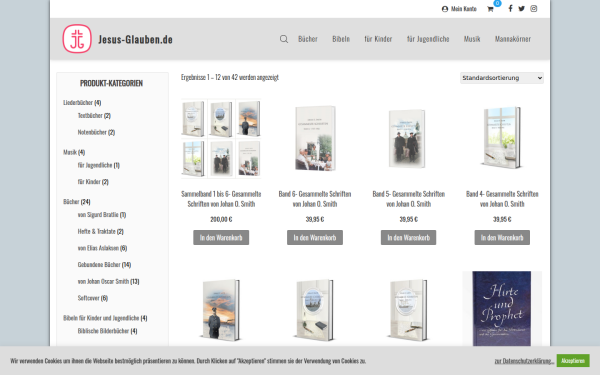Click the Jesus-Glauben.de logo icon

pos(77,39)
